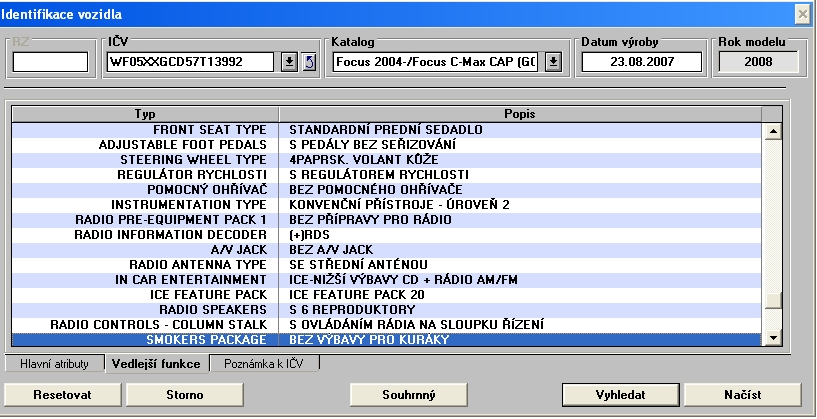Expand the Katalog dropdown
Screen dimensions: 817x419
pyautogui.click(x=554, y=62)
